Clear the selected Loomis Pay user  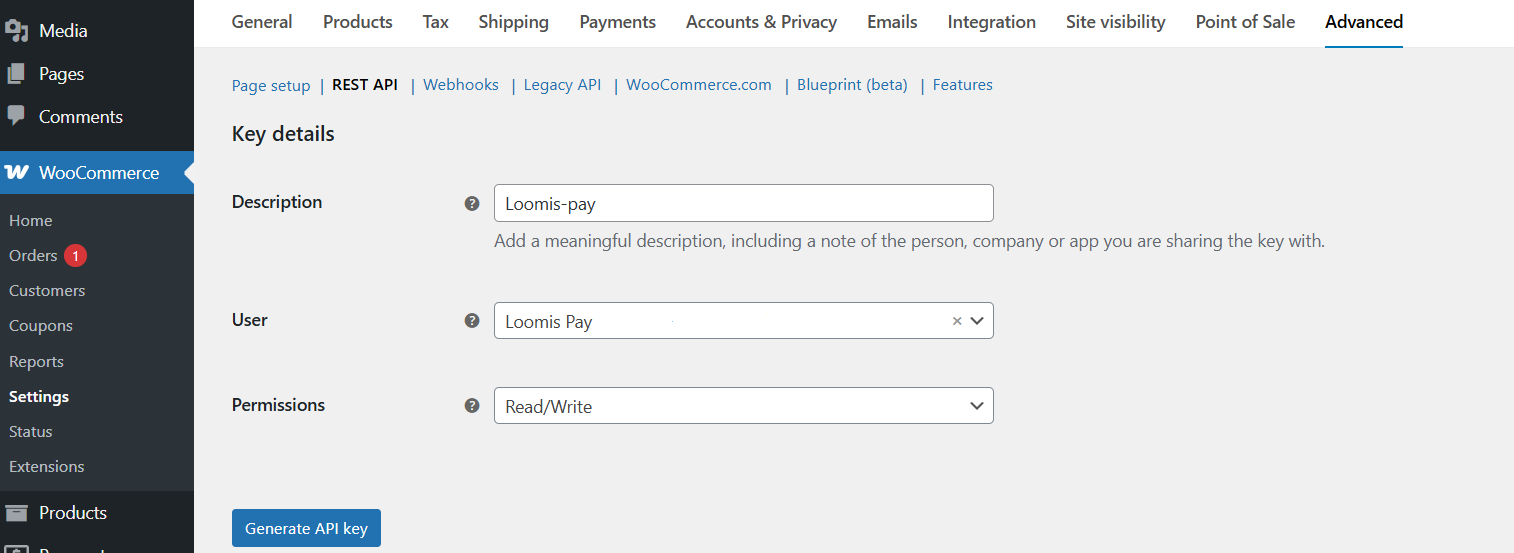click(x=957, y=321)
